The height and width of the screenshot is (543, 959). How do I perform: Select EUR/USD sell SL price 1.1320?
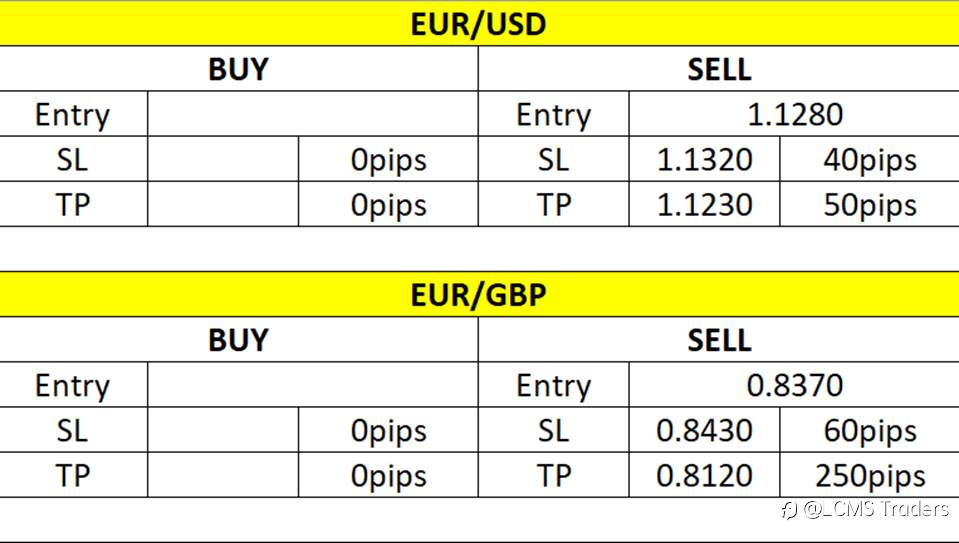[705, 159]
